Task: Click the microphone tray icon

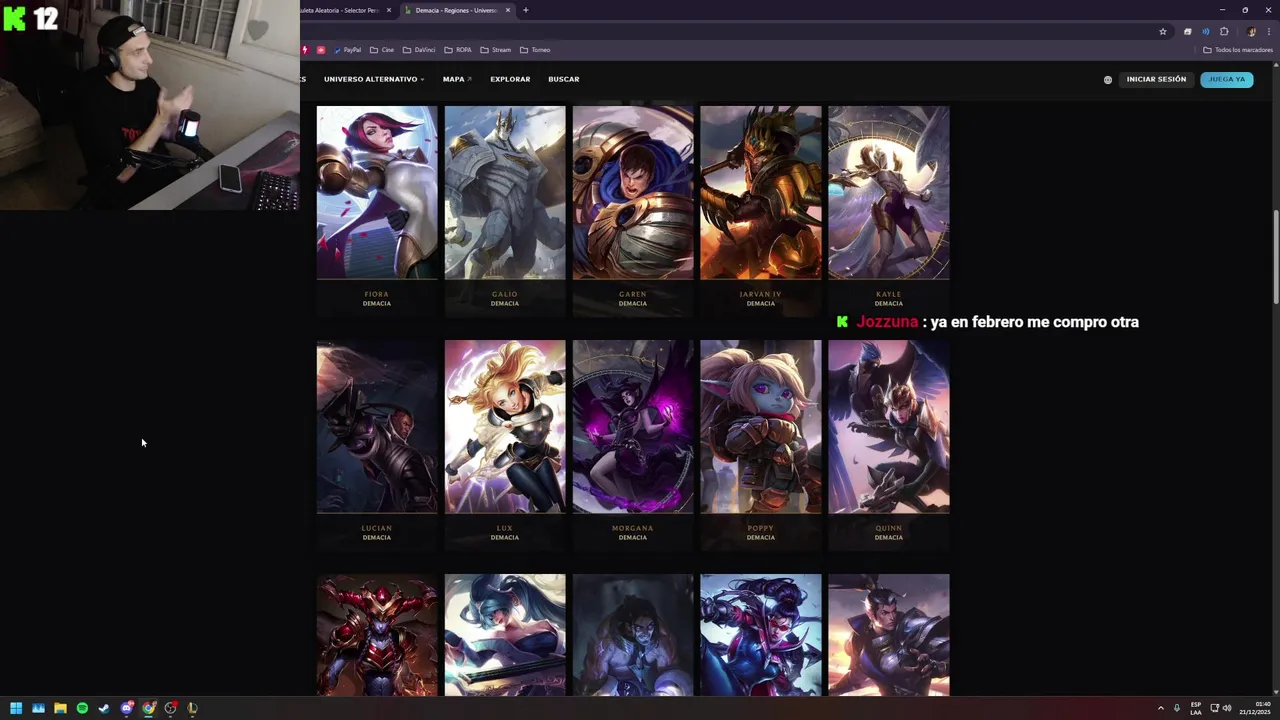Action: (x=1177, y=708)
